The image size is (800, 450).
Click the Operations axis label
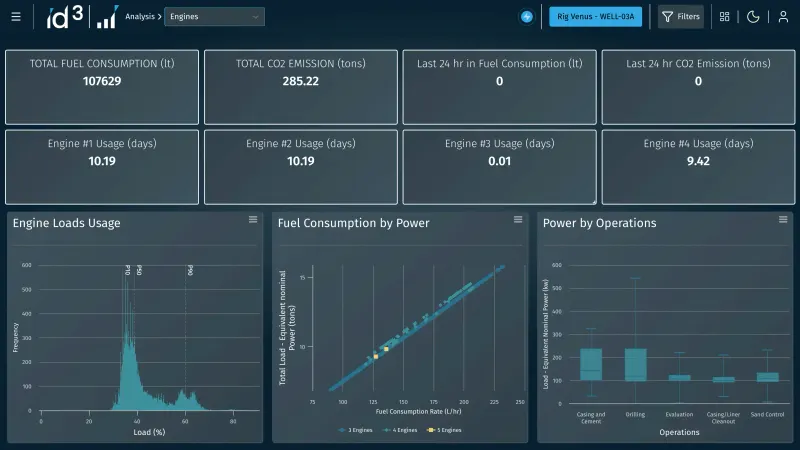pyautogui.click(x=679, y=432)
